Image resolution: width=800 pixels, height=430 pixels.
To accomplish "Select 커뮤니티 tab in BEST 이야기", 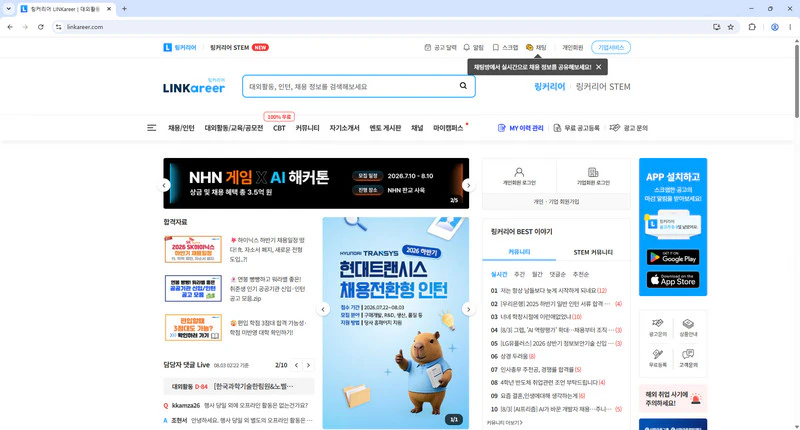I will [519, 252].
